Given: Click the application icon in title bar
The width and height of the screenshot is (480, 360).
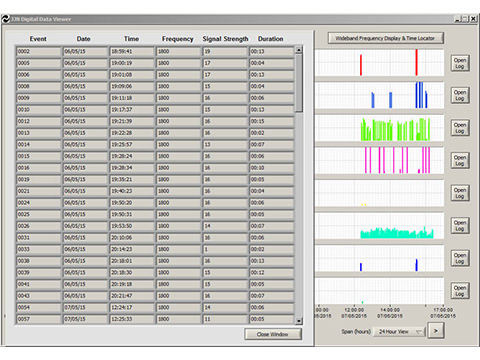Looking at the screenshot, I should [6, 19].
